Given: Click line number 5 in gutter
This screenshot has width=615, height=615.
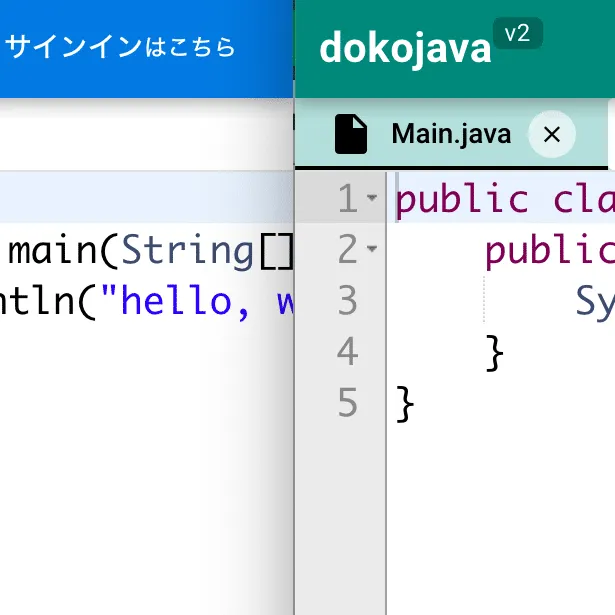Looking at the screenshot, I should pos(348,402).
